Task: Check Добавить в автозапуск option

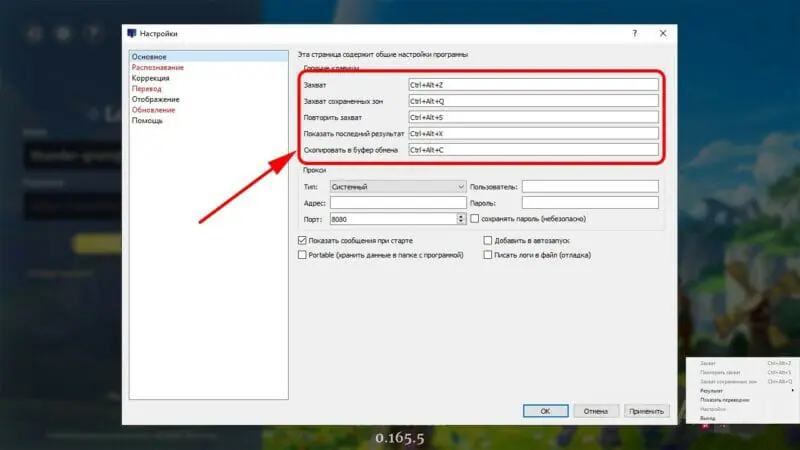Action: pos(487,241)
